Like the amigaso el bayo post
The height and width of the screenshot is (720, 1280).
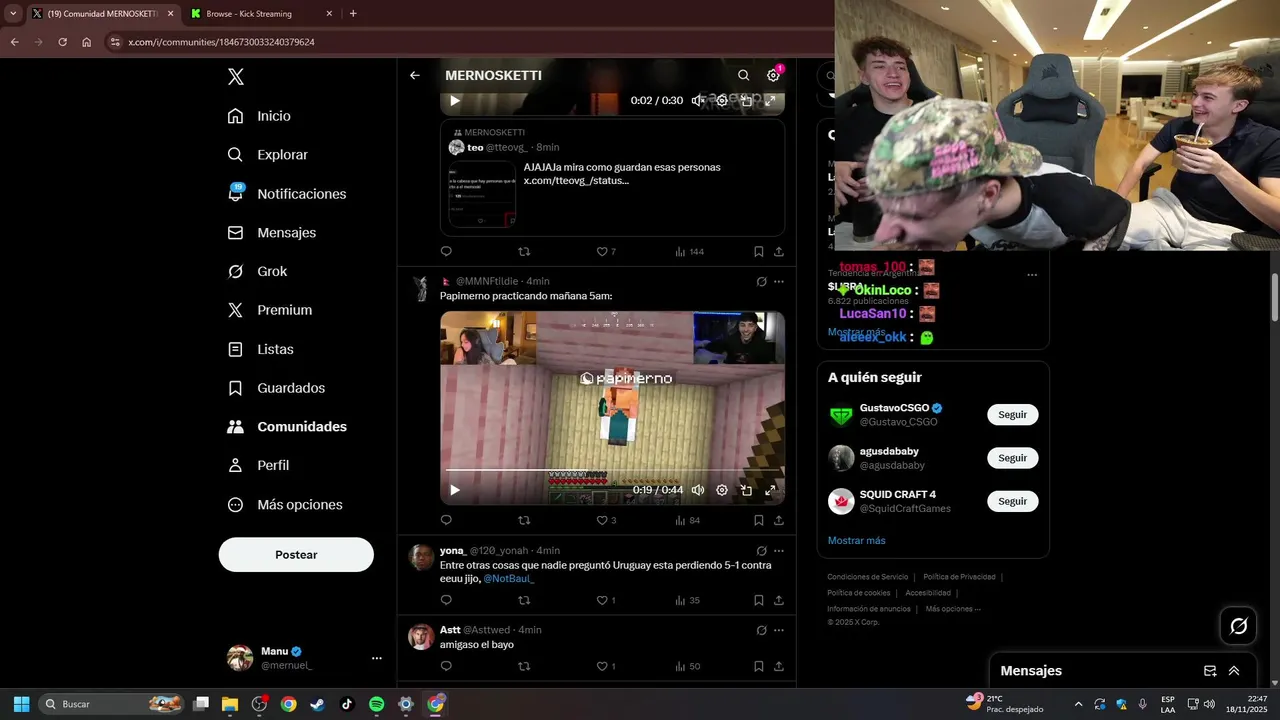(x=606, y=666)
